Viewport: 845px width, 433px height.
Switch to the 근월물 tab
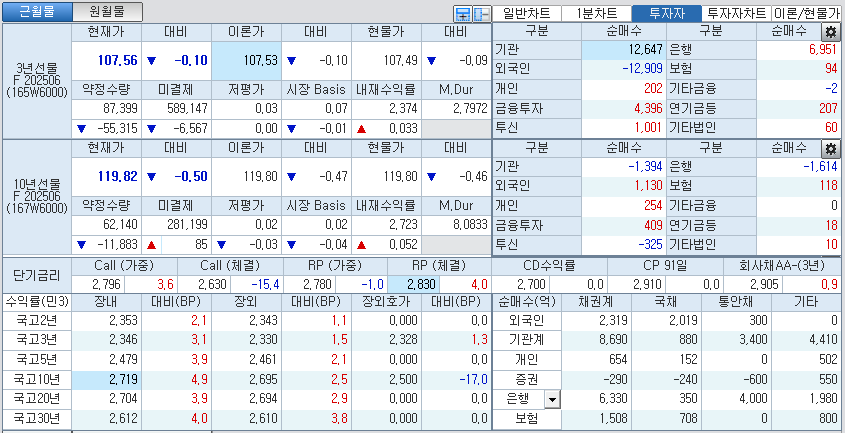coord(37,12)
